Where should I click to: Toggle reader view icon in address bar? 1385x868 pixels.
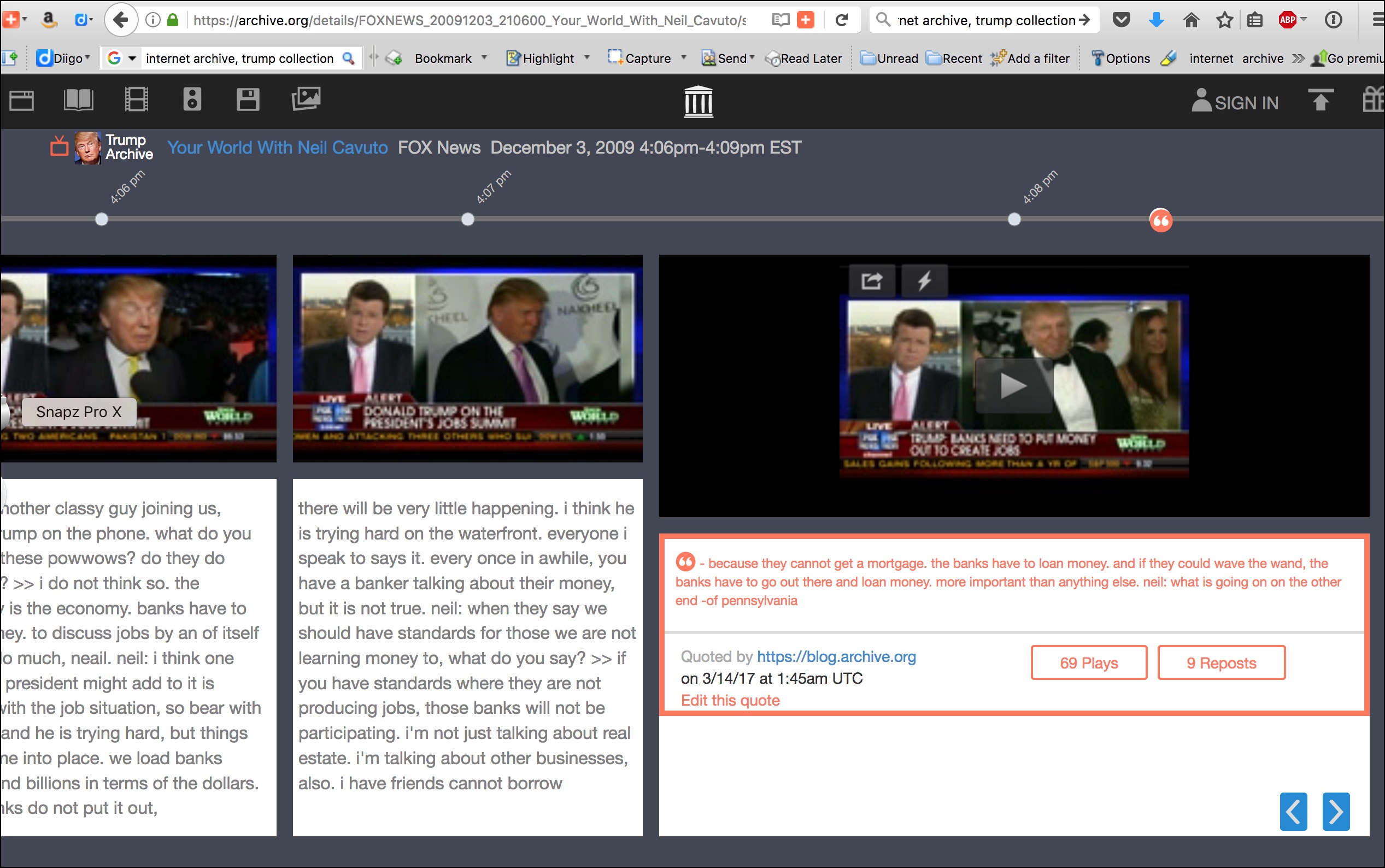click(x=780, y=20)
